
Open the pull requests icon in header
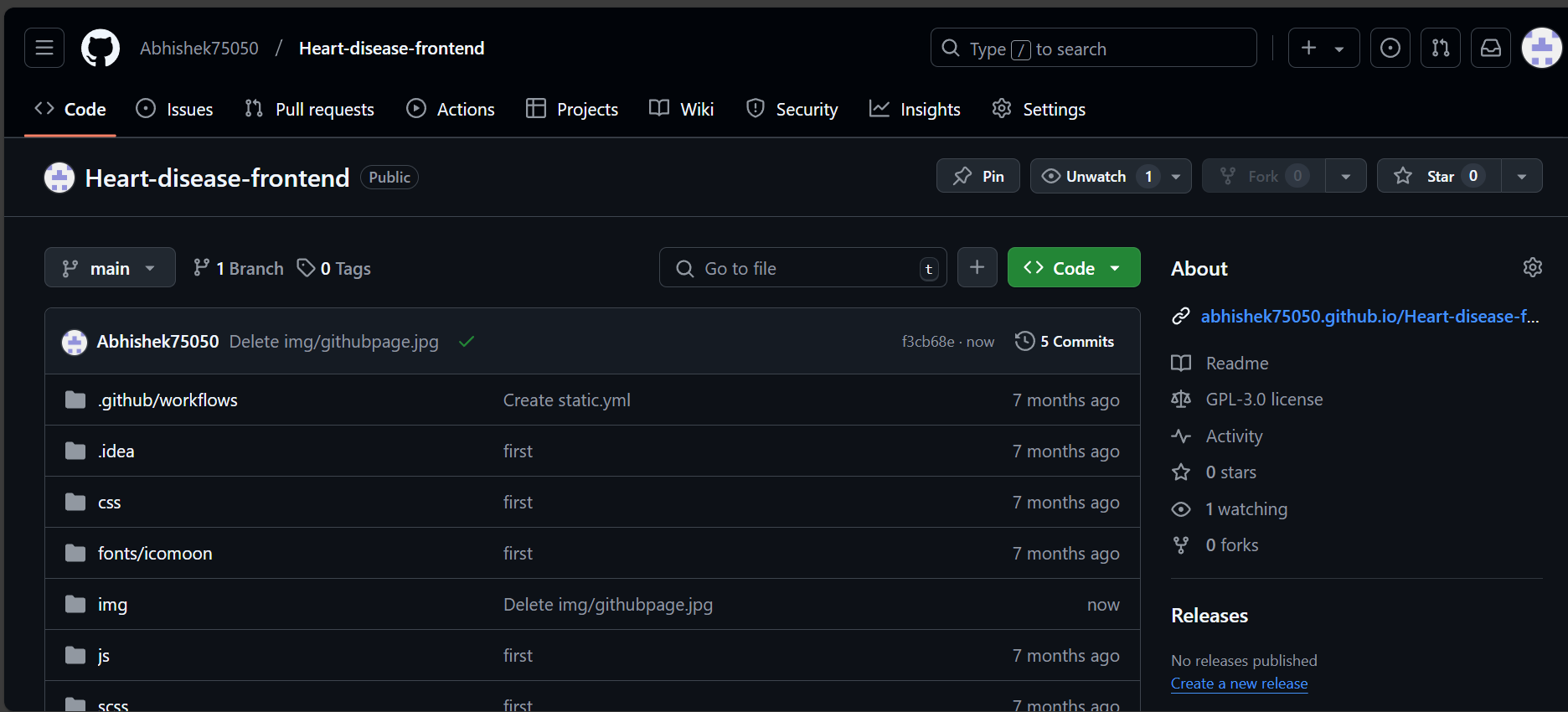pos(1440,48)
